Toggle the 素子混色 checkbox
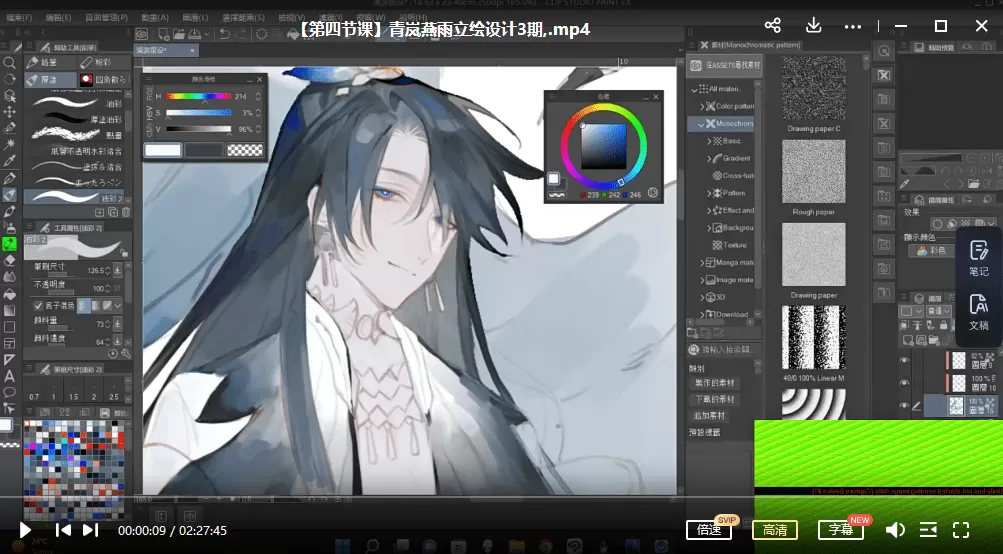 point(38,305)
